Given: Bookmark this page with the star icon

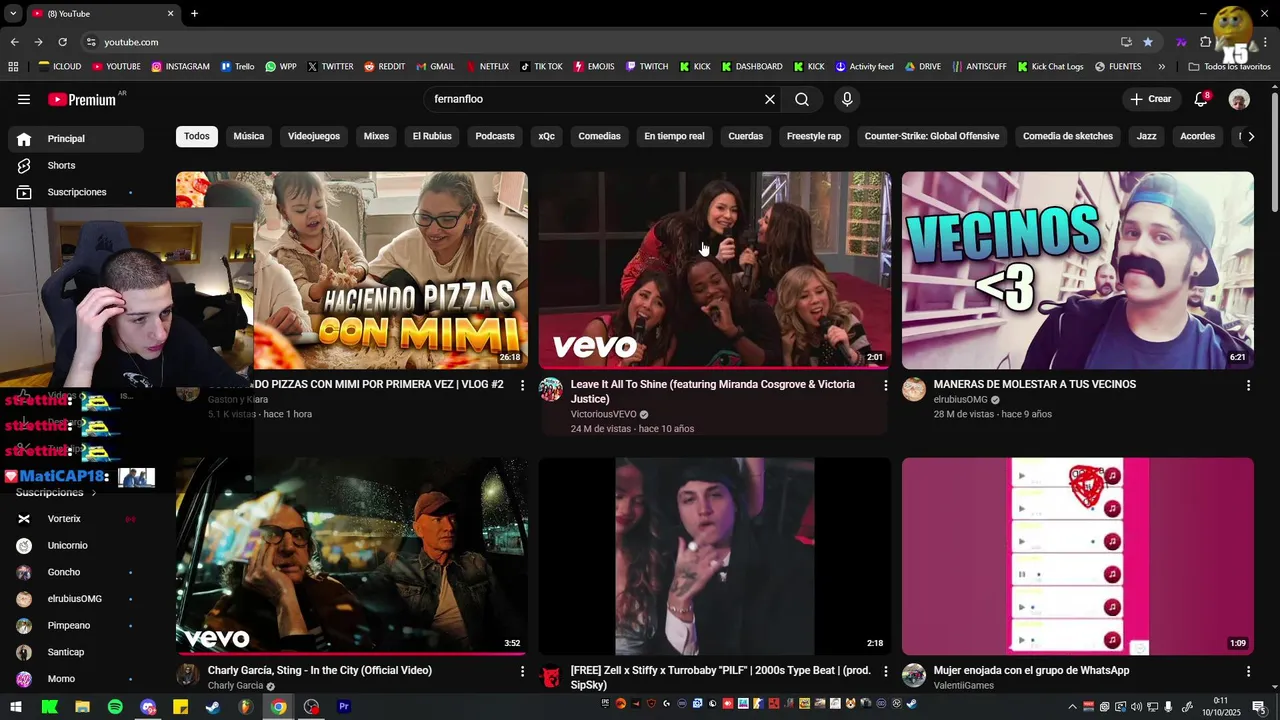Looking at the screenshot, I should [1148, 42].
